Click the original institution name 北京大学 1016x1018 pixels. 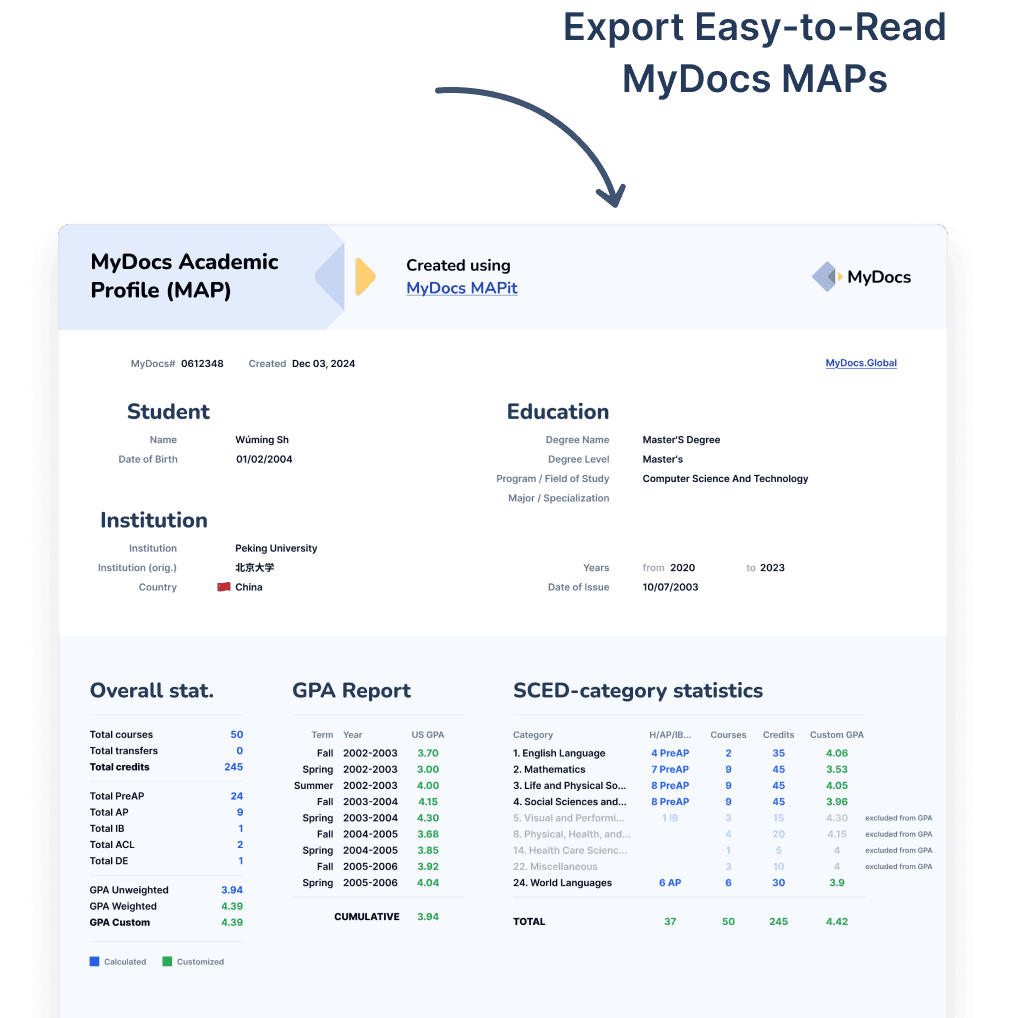click(254, 567)
